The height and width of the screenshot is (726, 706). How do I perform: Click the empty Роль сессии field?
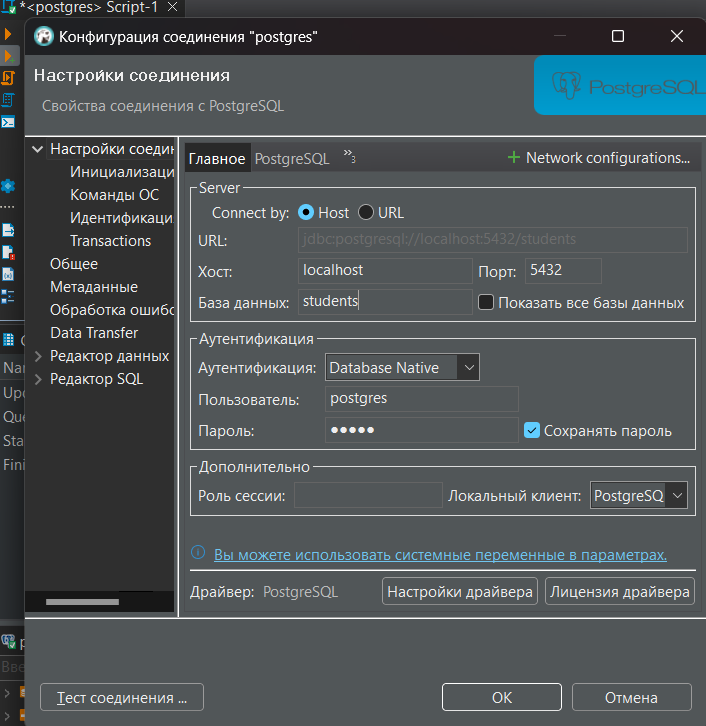coord(369,495)
